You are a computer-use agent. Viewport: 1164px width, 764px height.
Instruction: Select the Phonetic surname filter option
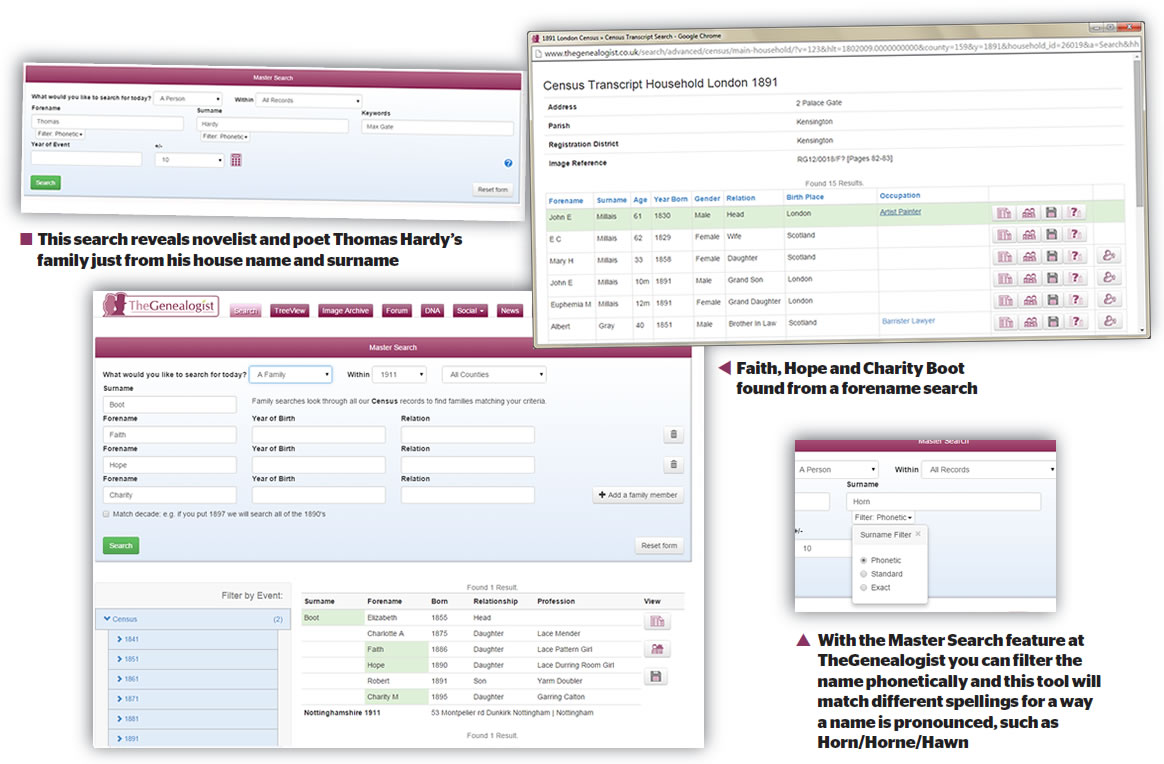(x=863, y=561)
